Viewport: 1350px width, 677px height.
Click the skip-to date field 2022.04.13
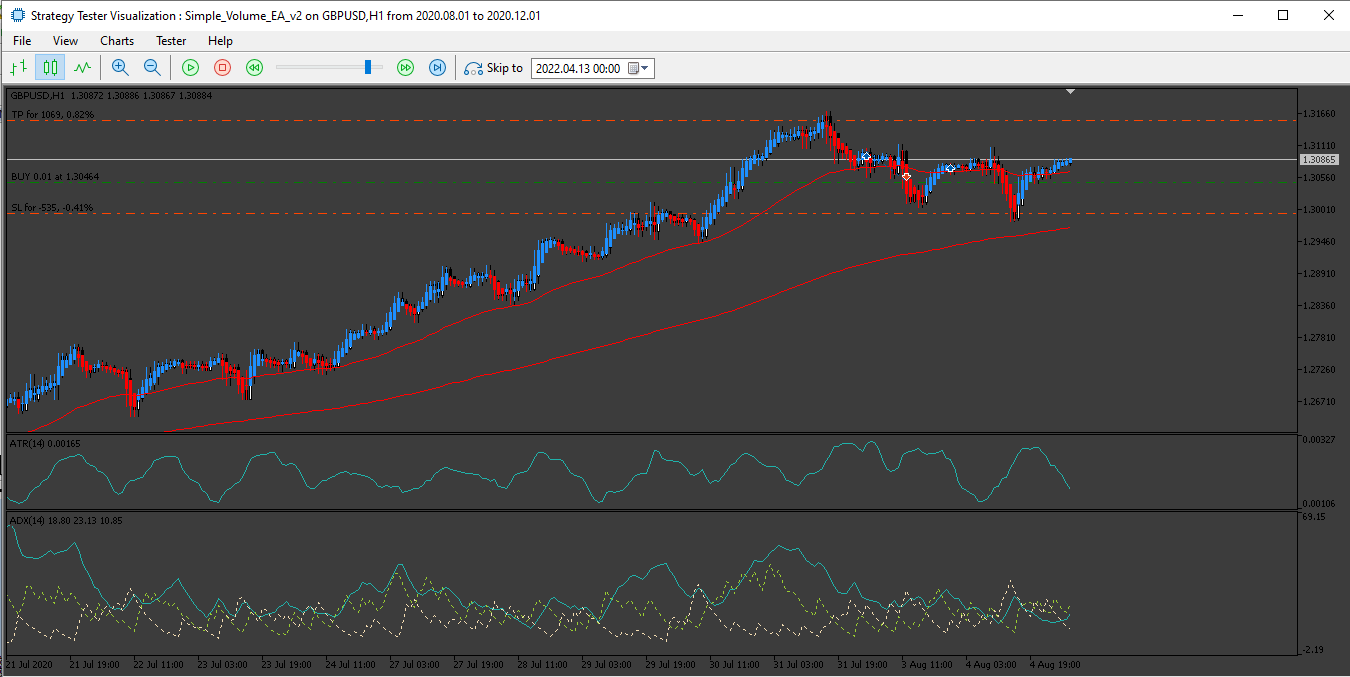pyautogui.click(x=577, y=68)
